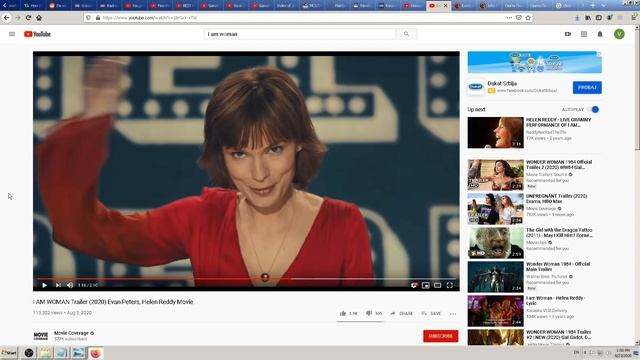Screen dimensions: 640x360
Task: Reload the page
Action: pyautogui.click(x=28, y=18)
